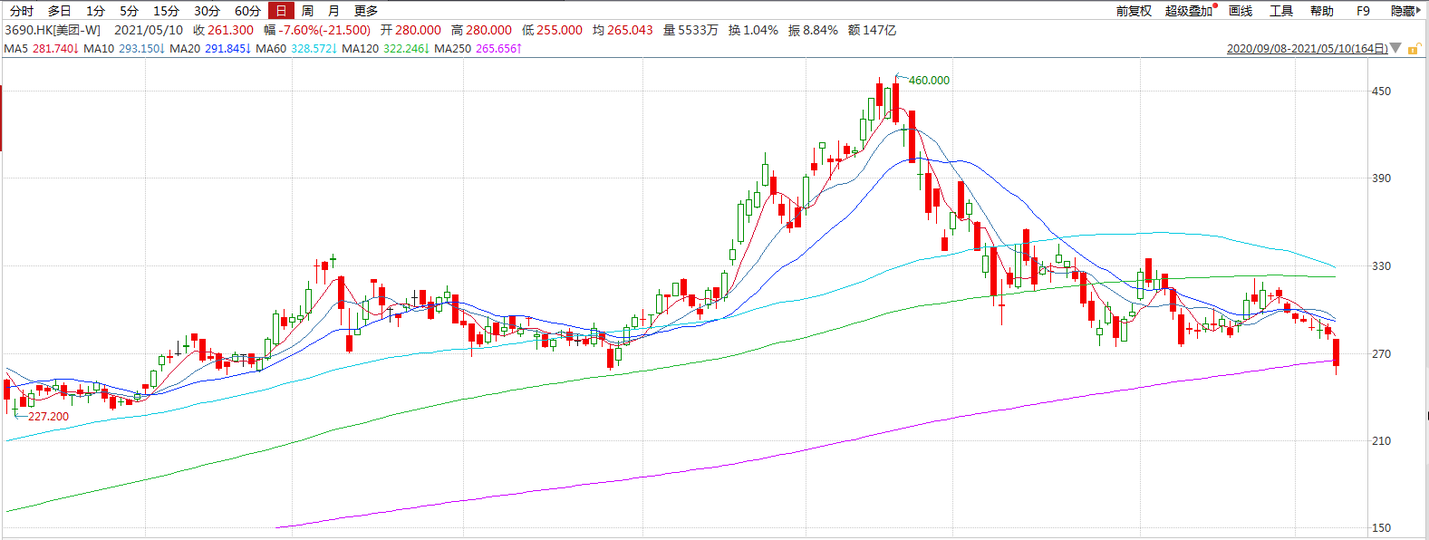Click the amplitude value 振 8.84%
Screen dimensions: 1429x540
(x=813, y=30)
